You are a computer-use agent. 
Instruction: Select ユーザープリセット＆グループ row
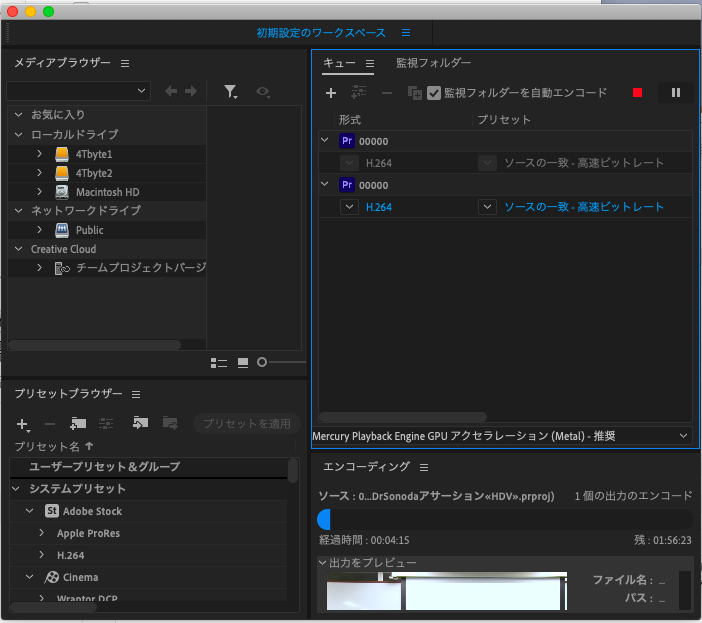[x=148, y=467]
